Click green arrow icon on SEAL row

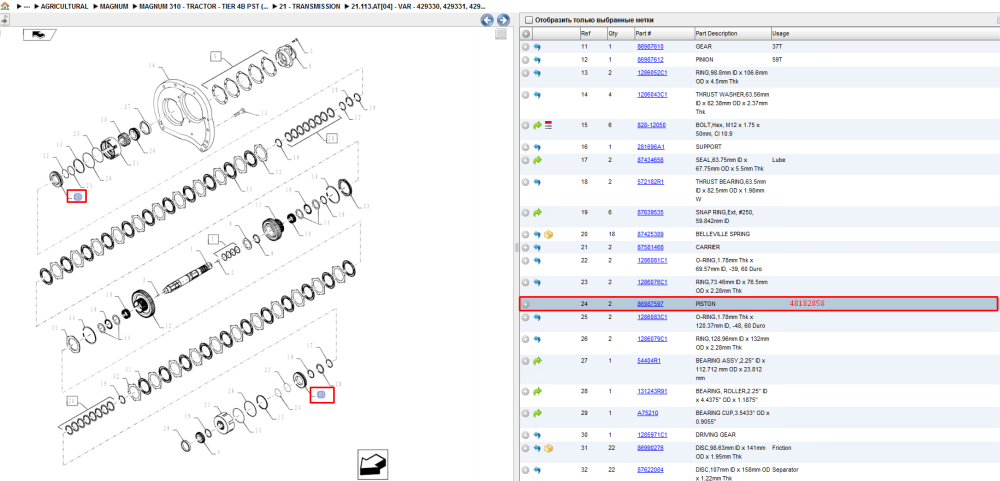click(537, 160)
